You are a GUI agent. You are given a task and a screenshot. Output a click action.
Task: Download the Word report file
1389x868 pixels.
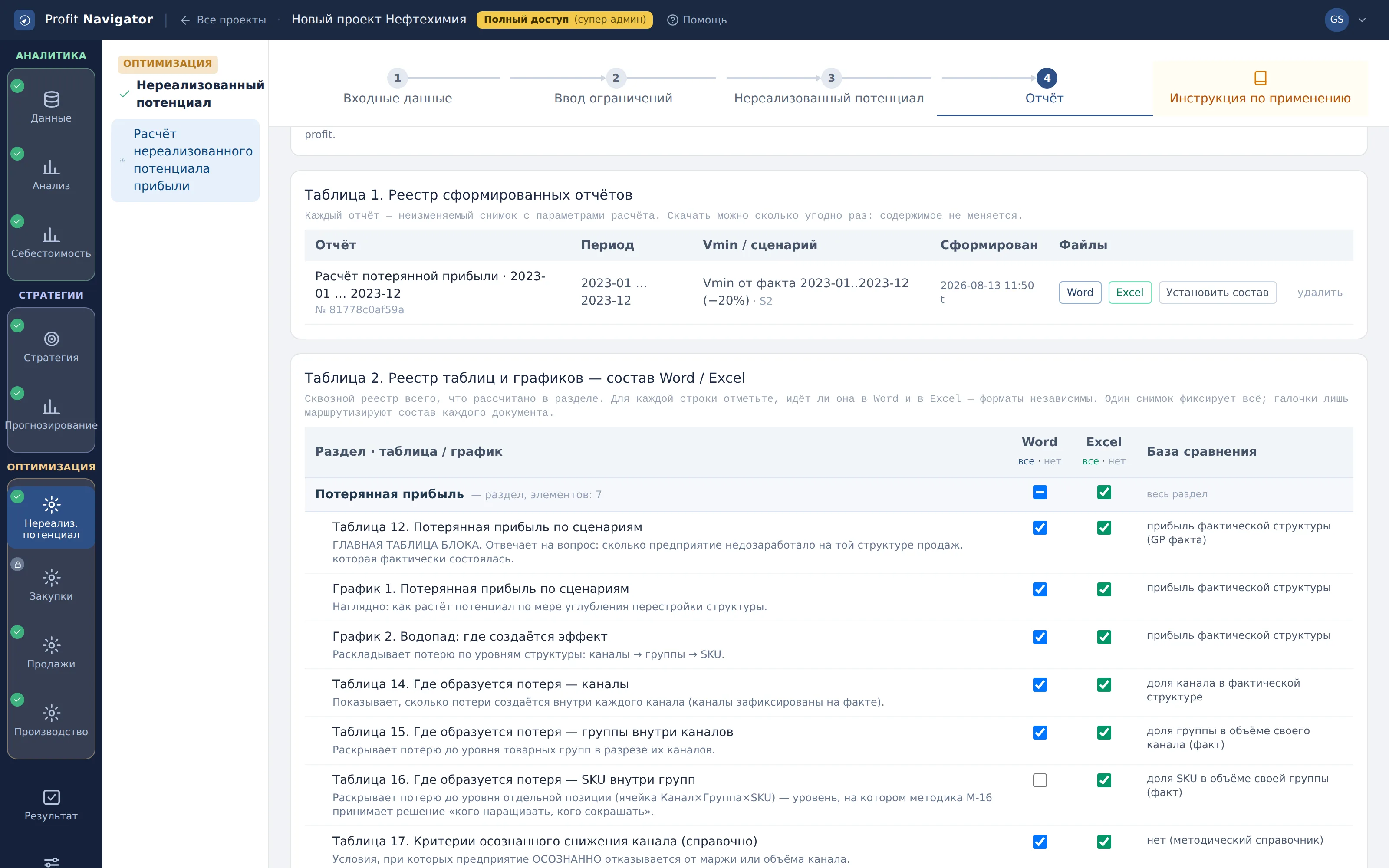tap(1080, 292)
